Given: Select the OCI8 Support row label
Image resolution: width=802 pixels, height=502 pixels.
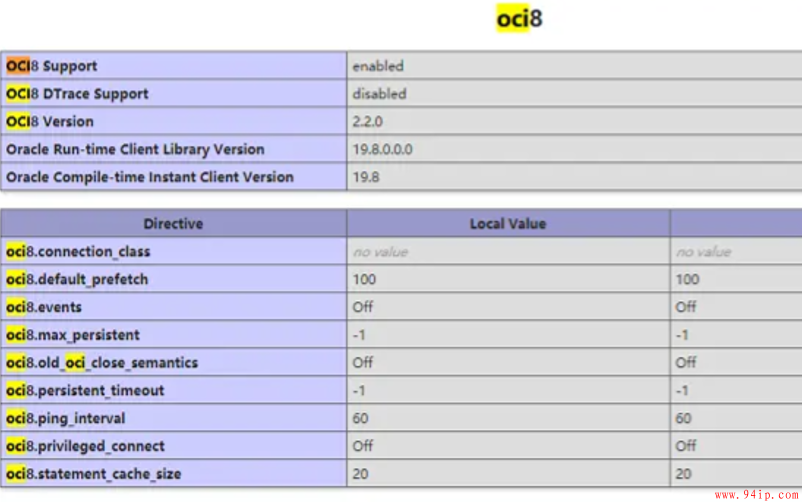Looking at the screenshot, I should 52,66.
